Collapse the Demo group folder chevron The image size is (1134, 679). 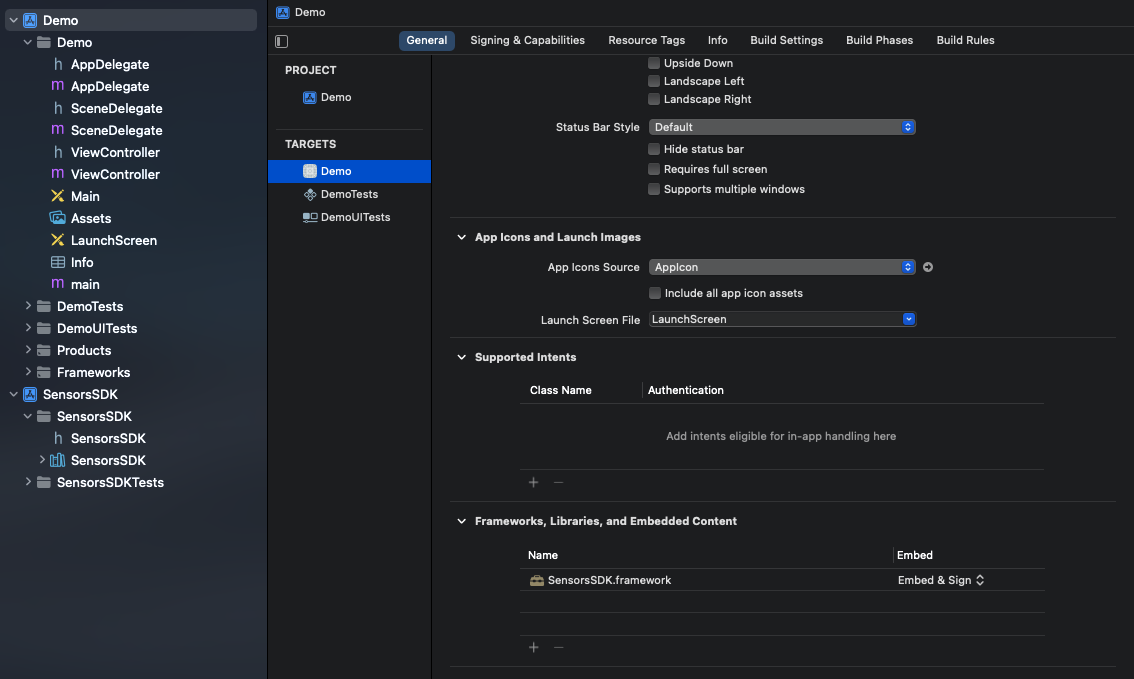point(27,42)
